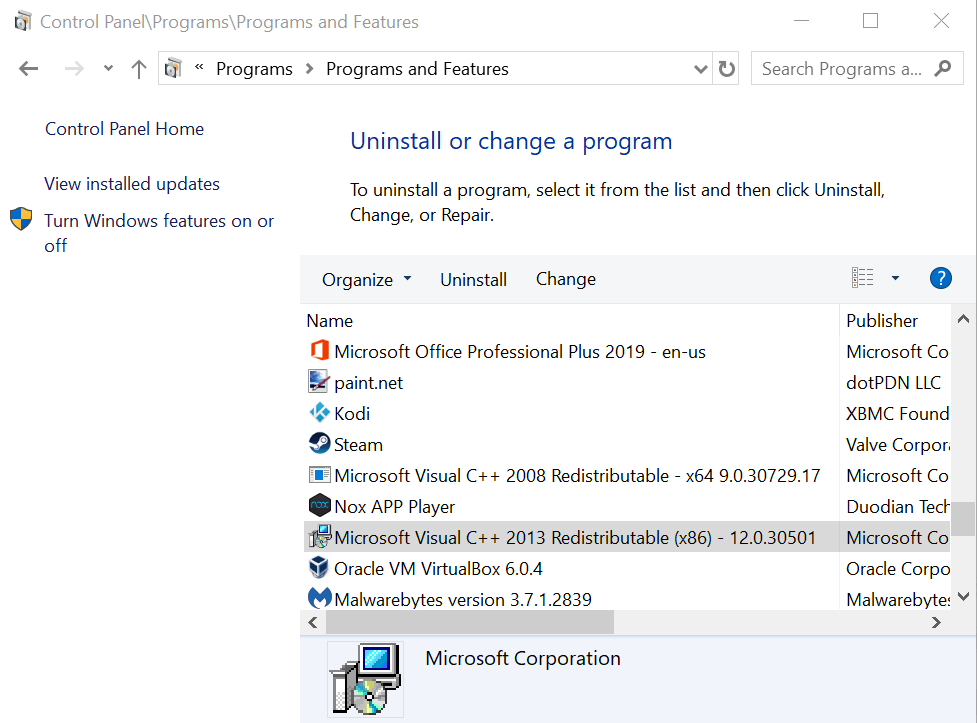Click the title bar Control Panel icon
Viewport: 977px width, 723px height.
point(22,21)
